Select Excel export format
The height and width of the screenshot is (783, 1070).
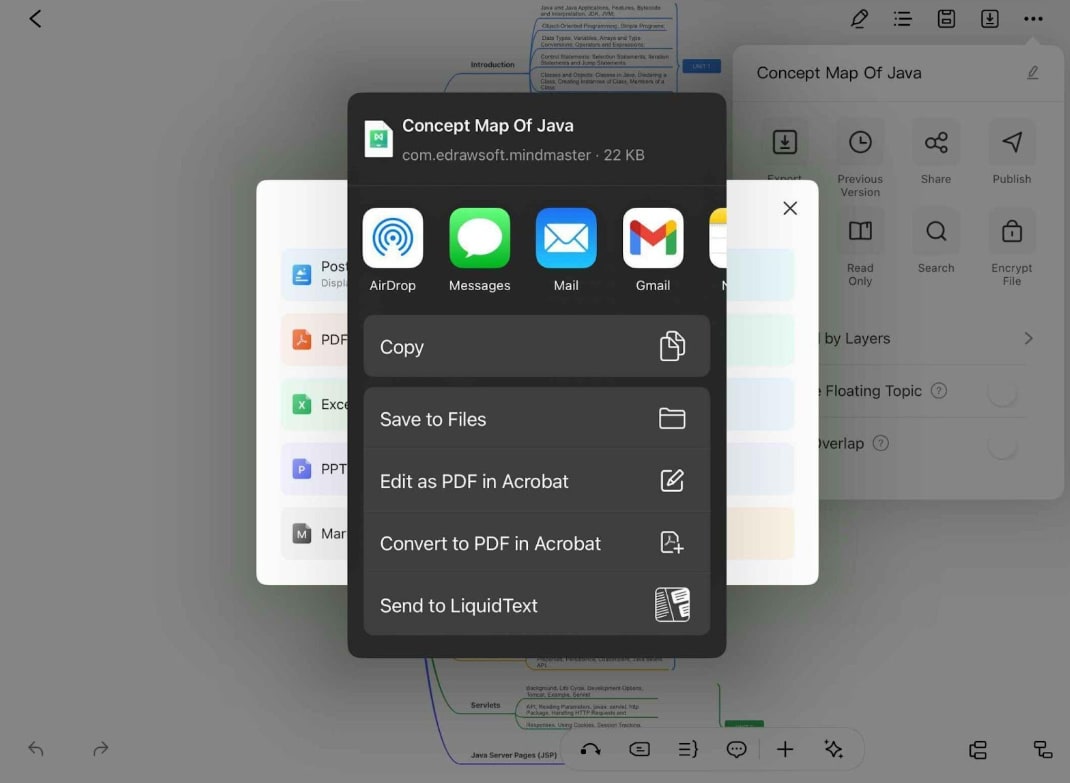[x=315, y=404]
